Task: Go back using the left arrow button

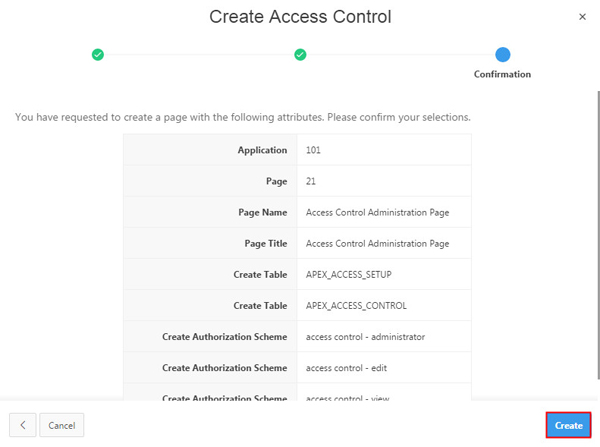Action: point(22,425)
